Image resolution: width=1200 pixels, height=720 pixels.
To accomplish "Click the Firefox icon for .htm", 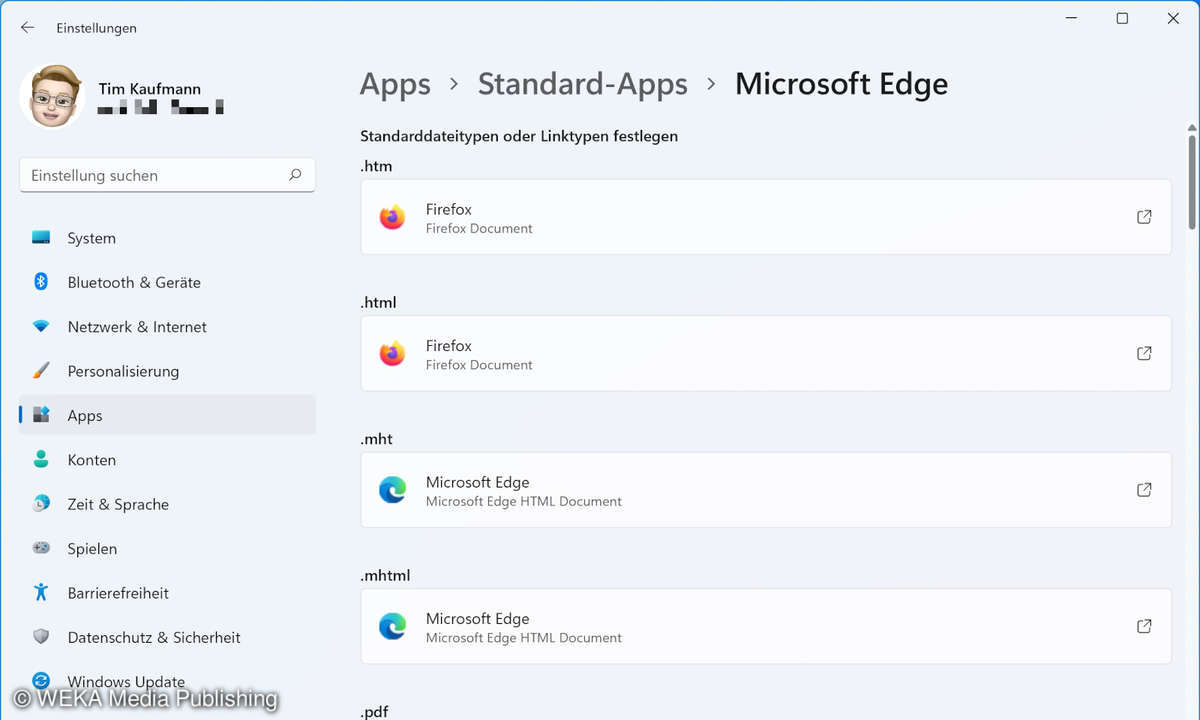I will coord(392,217).
